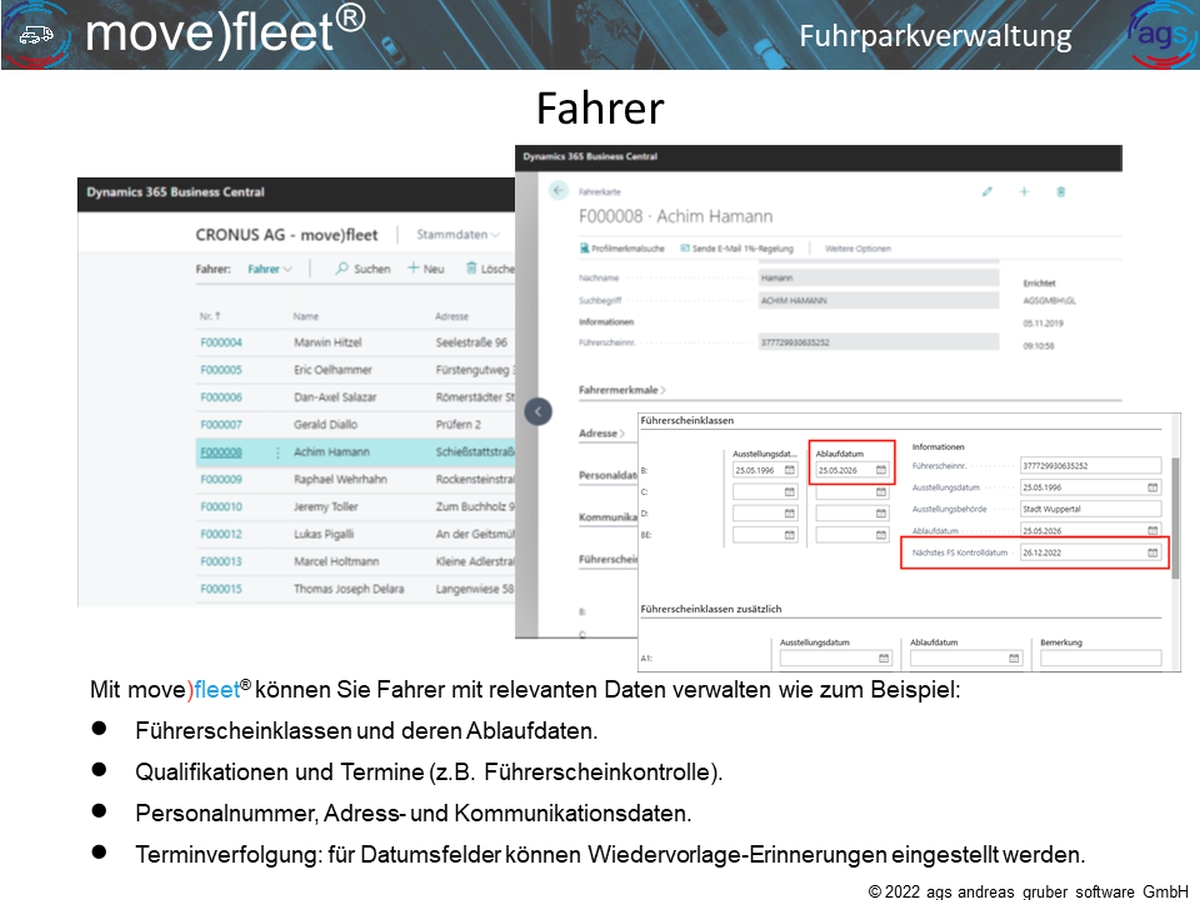Open calendar for class B Ablaufdatum 25.05.2026
The height and width of the screenshot is (900, 1200).
(x=881, y=469)
